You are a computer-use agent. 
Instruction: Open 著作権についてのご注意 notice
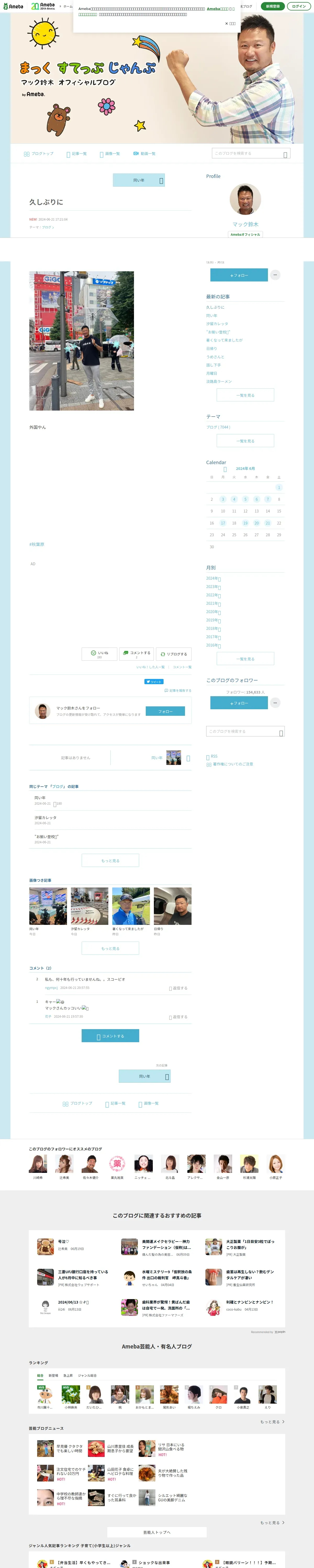pos(229,764)
